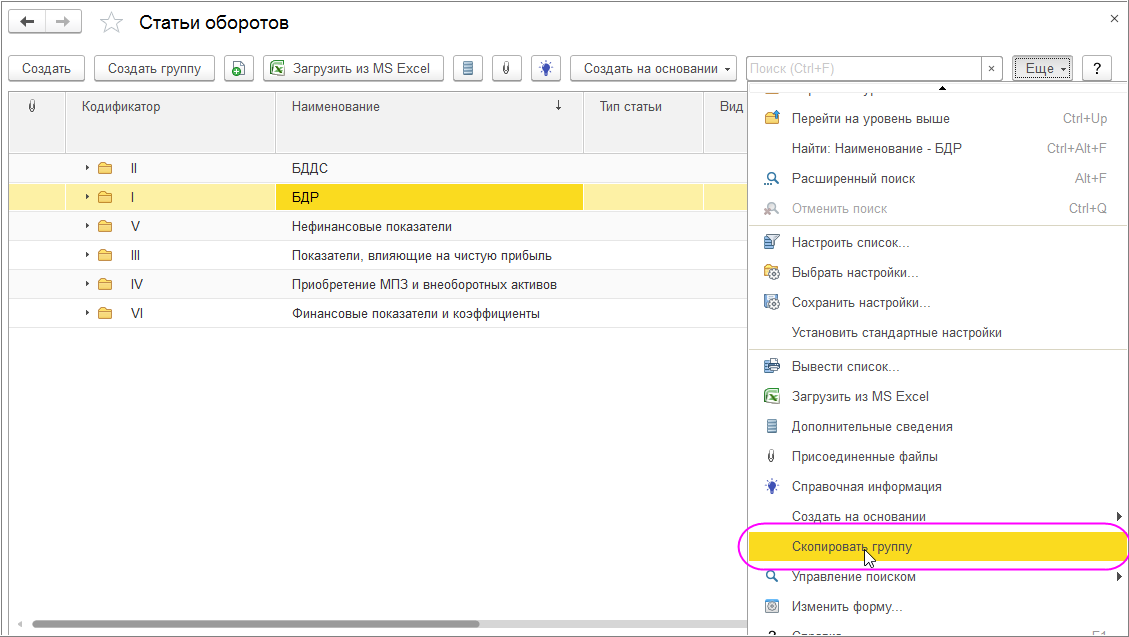
Task: Select Показатели, влияющие на чистую прибыль cell
Action: coord(429,256)
